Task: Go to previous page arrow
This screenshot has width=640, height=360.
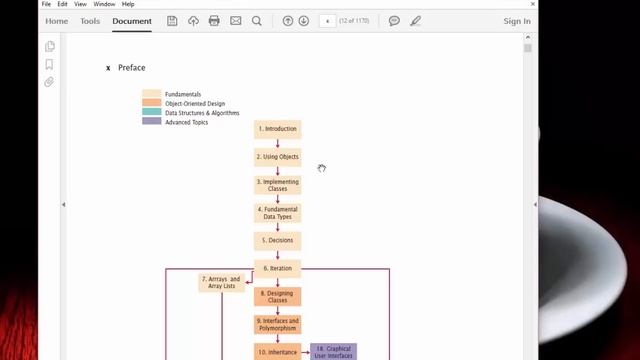Action: 288,21
